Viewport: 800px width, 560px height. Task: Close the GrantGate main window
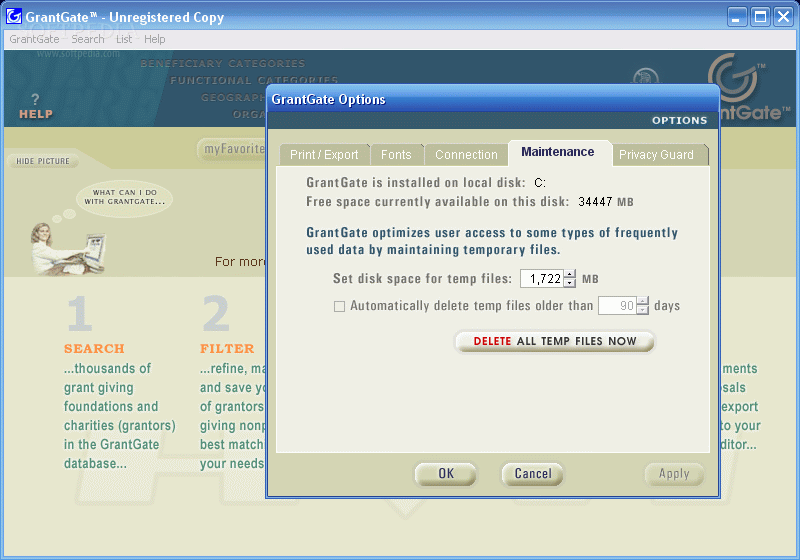pos(783,17)
